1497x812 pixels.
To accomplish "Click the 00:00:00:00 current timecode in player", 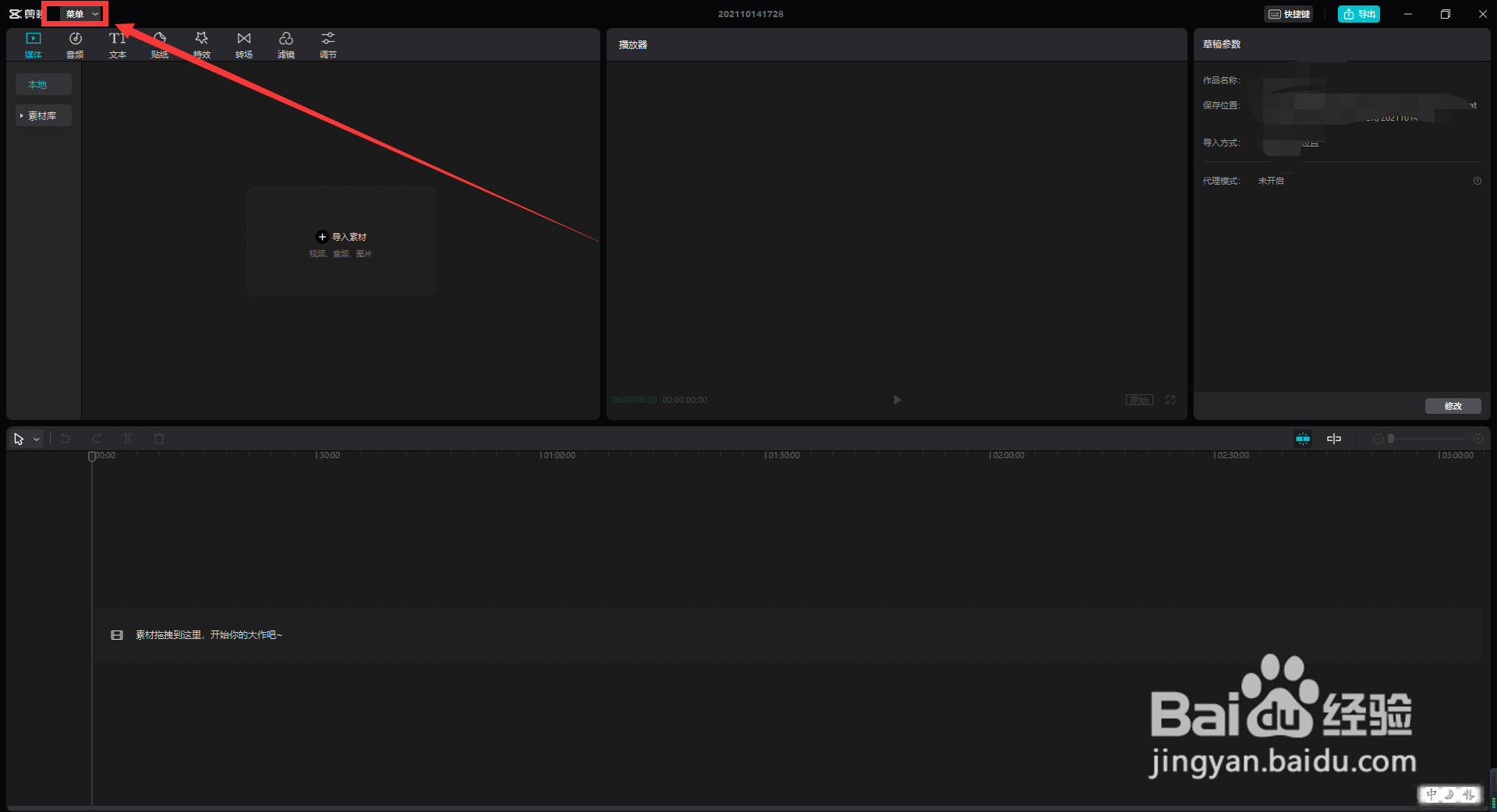I will (635, 400).
